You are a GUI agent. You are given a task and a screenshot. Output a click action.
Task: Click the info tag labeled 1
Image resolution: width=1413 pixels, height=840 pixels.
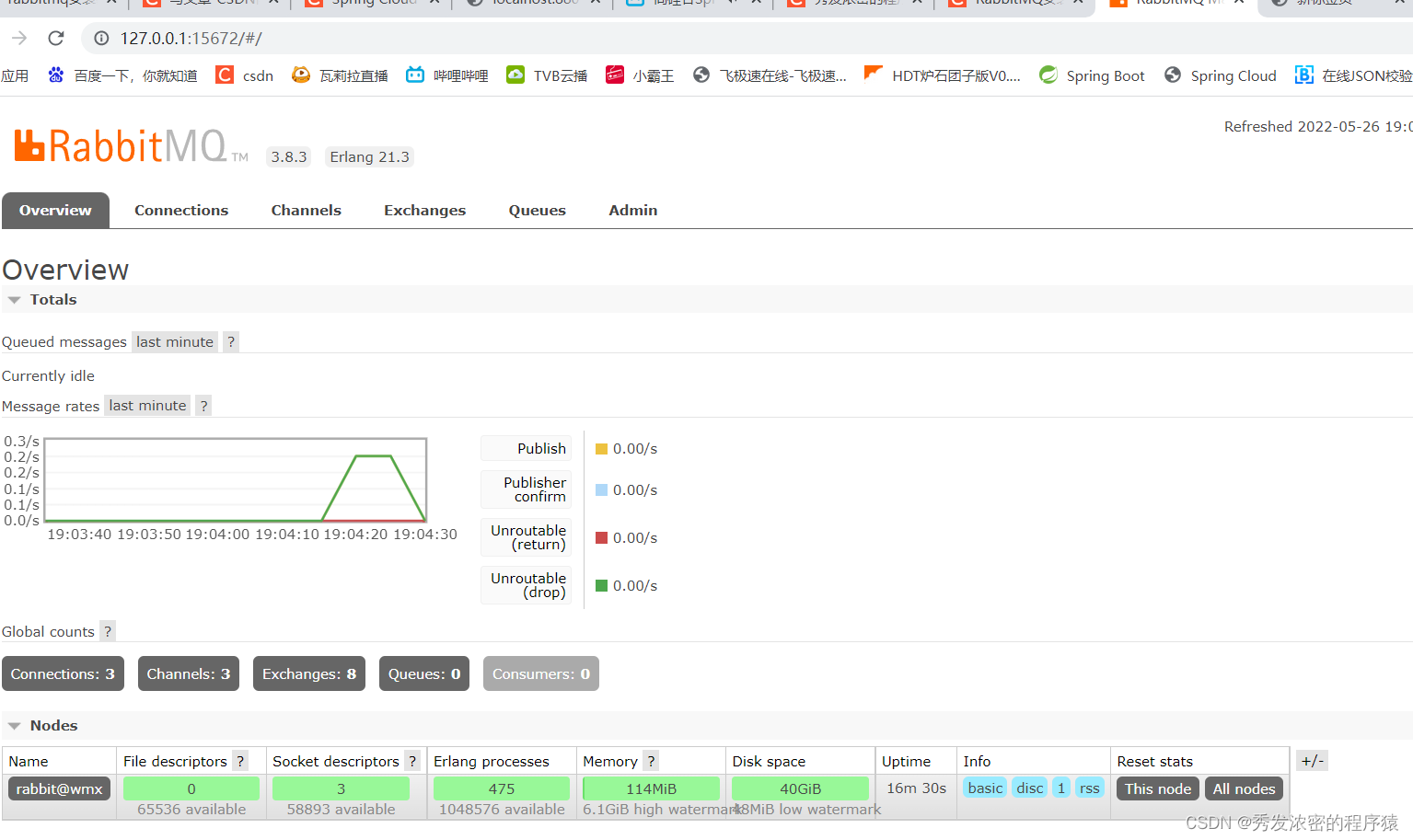(x=1061, y=788)
